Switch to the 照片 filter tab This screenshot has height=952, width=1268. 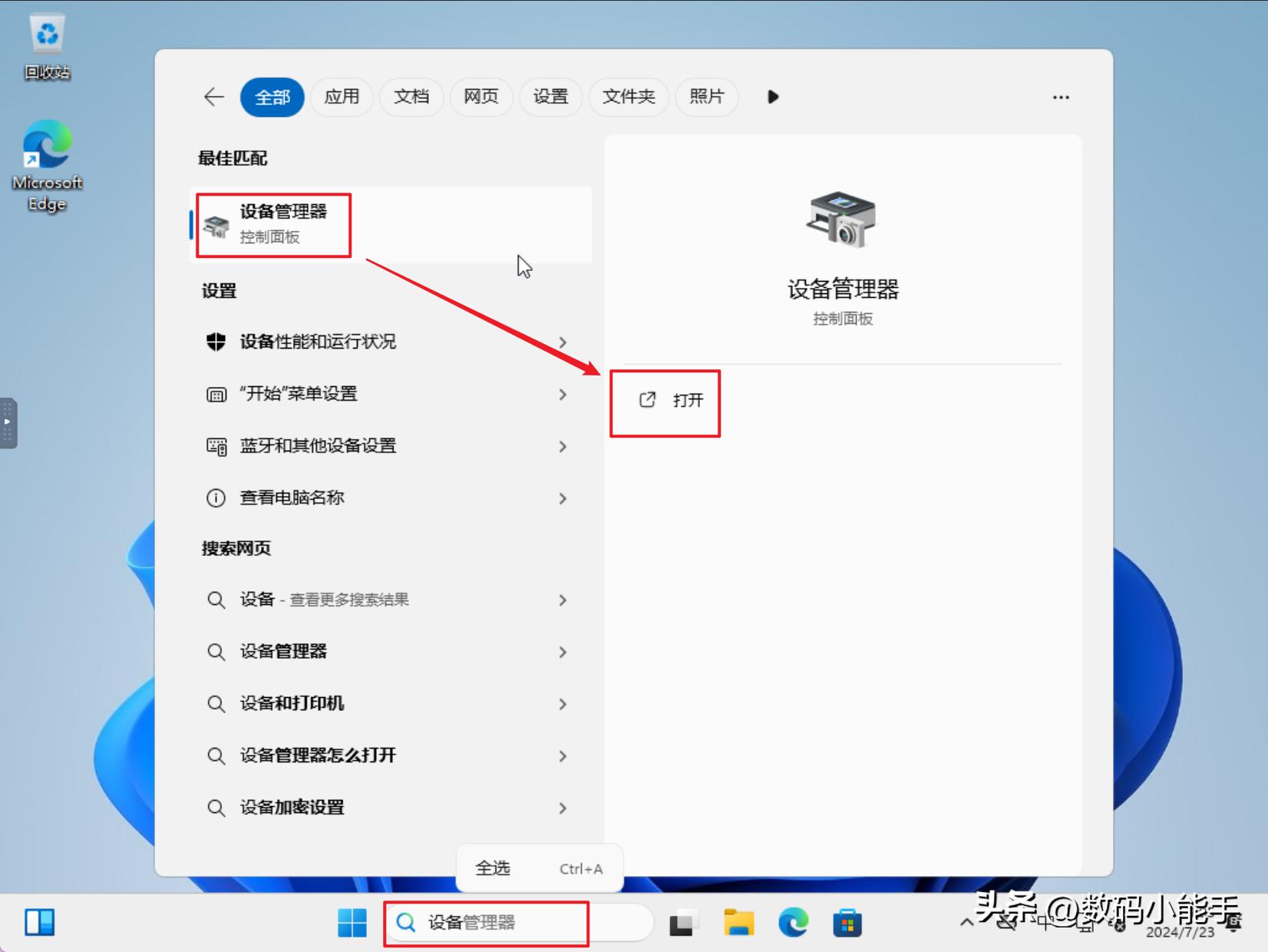pos(707,97)
